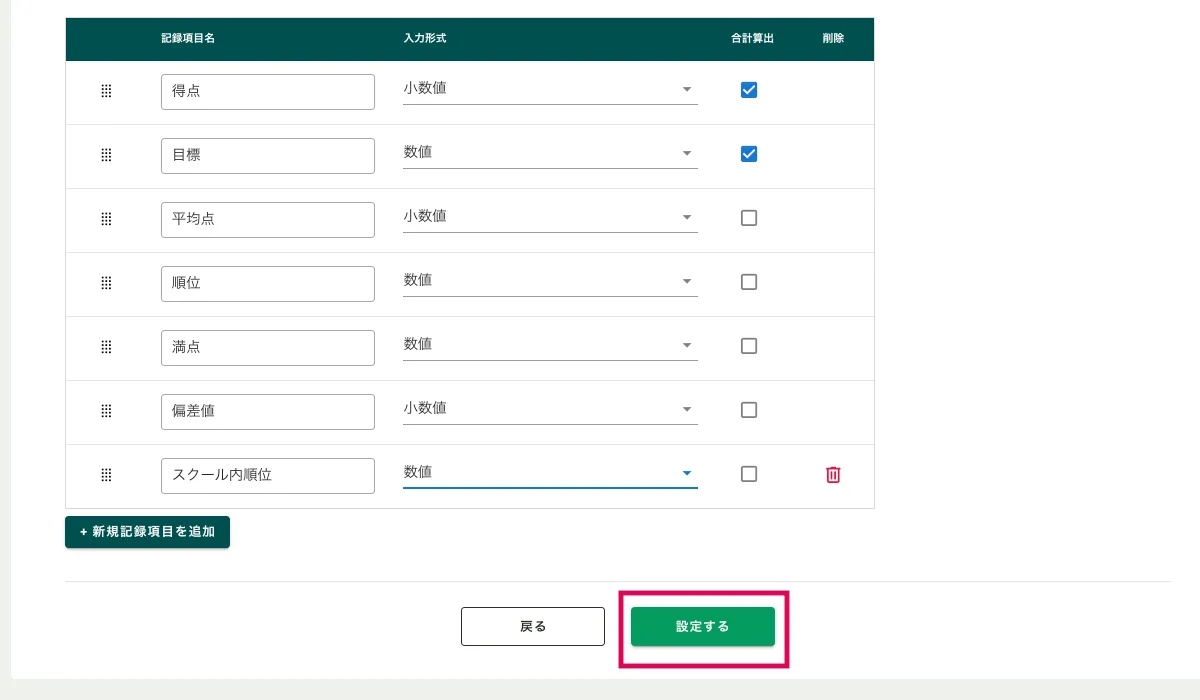The width and height of the screenshot is (1200, 700).
Task: Click the drag handle for 順位 row
Action: pos(106,283)
